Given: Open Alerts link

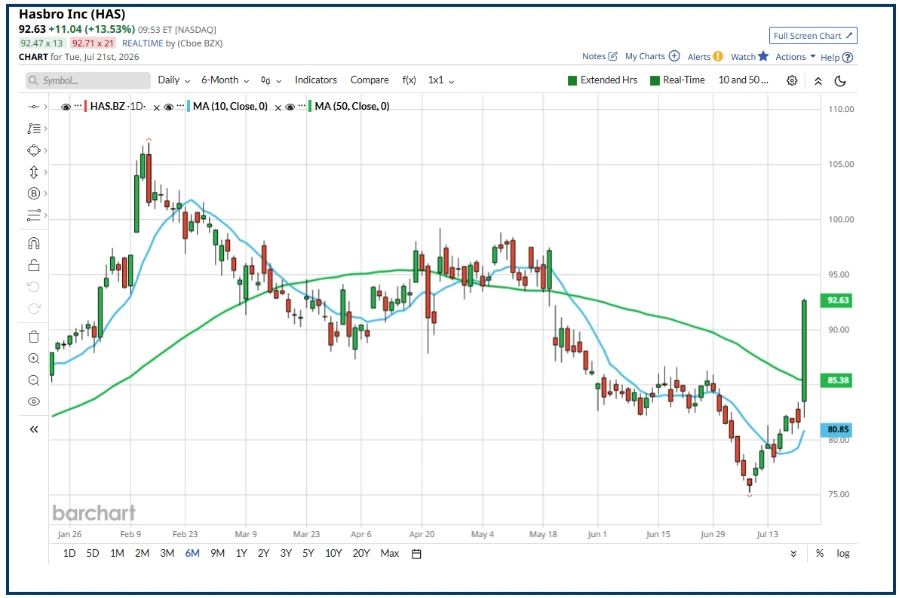Looking at the screenshot, I should 705,57.
